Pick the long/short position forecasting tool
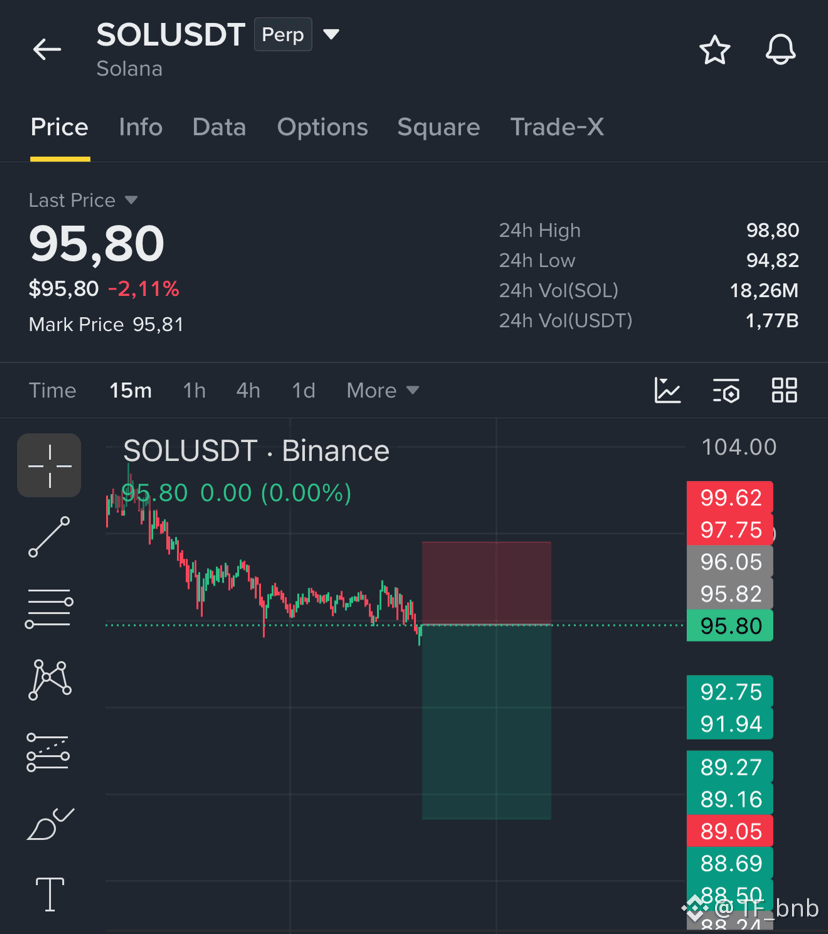 (48, 752)
